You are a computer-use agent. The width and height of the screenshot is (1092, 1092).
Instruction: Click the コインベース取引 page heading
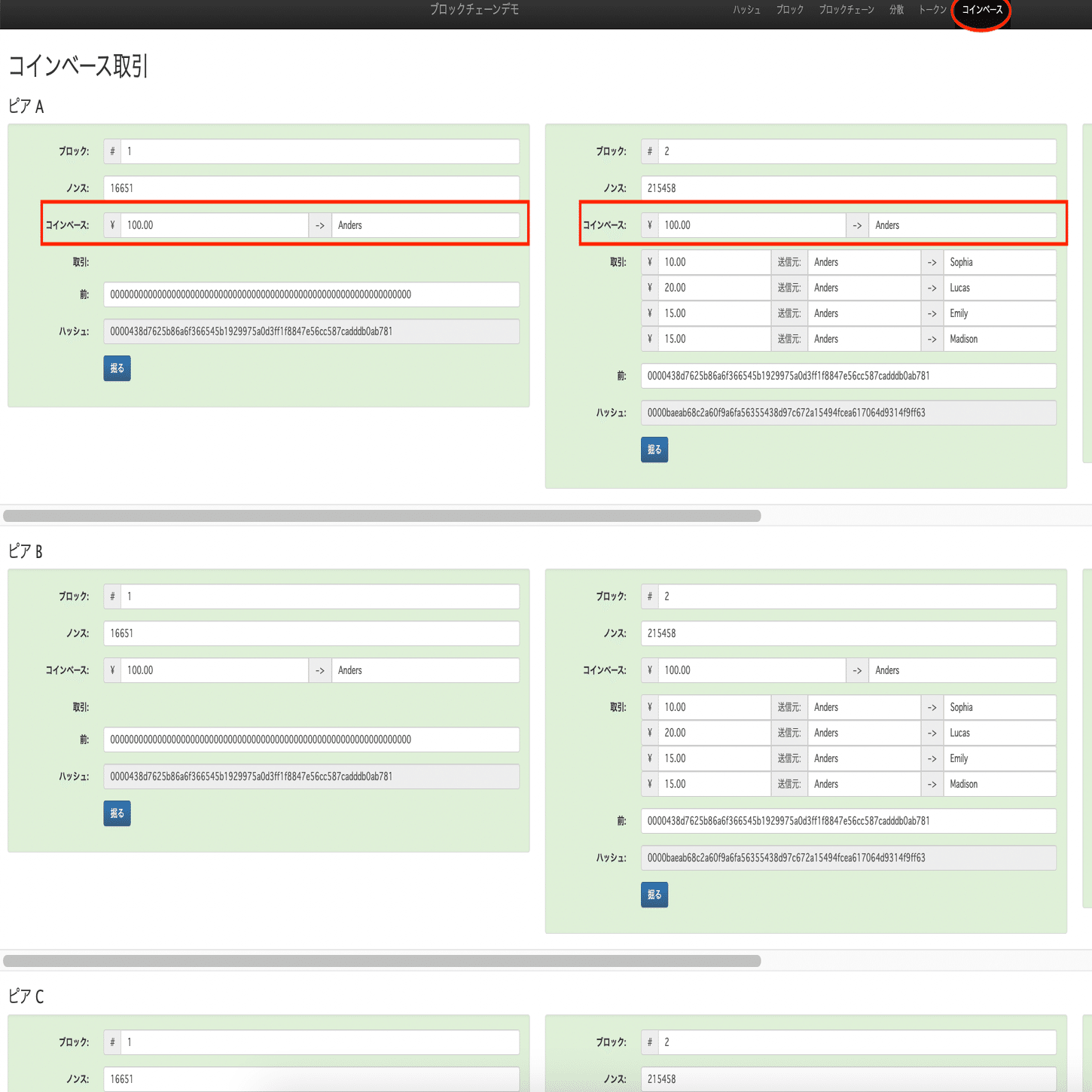(x=78, y=66)
